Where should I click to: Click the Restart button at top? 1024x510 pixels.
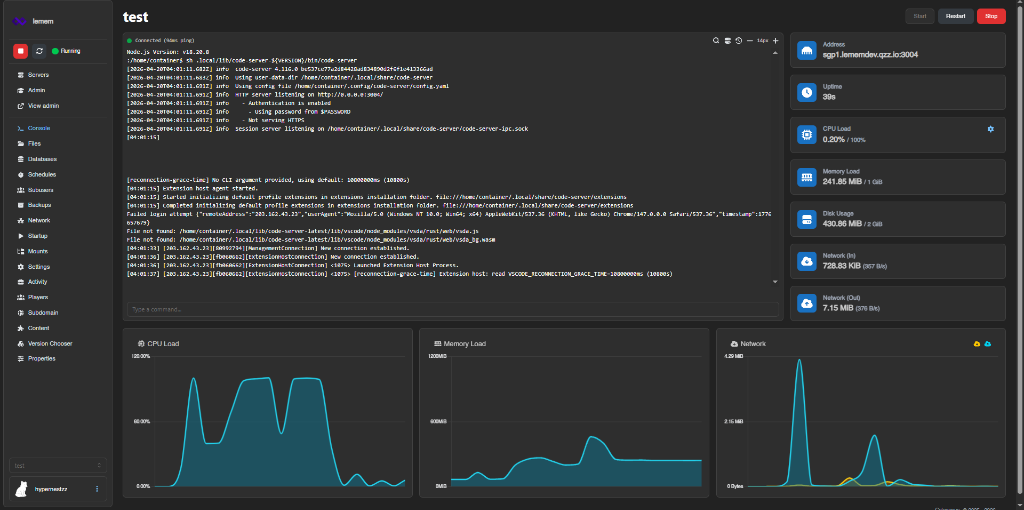tap(955, 16)
